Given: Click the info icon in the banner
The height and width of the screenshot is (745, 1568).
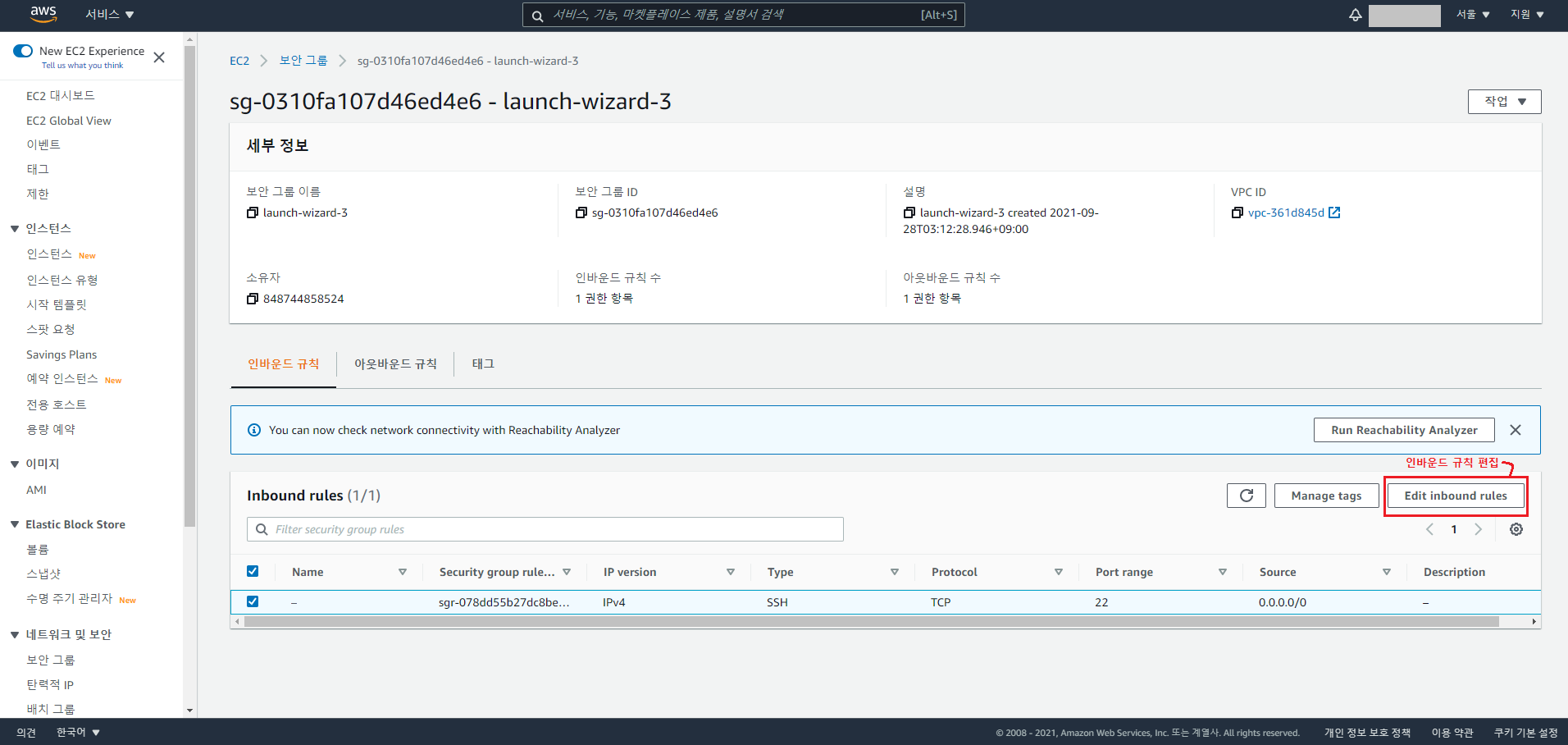Looking at the screenshot, I should pos(254,430).
